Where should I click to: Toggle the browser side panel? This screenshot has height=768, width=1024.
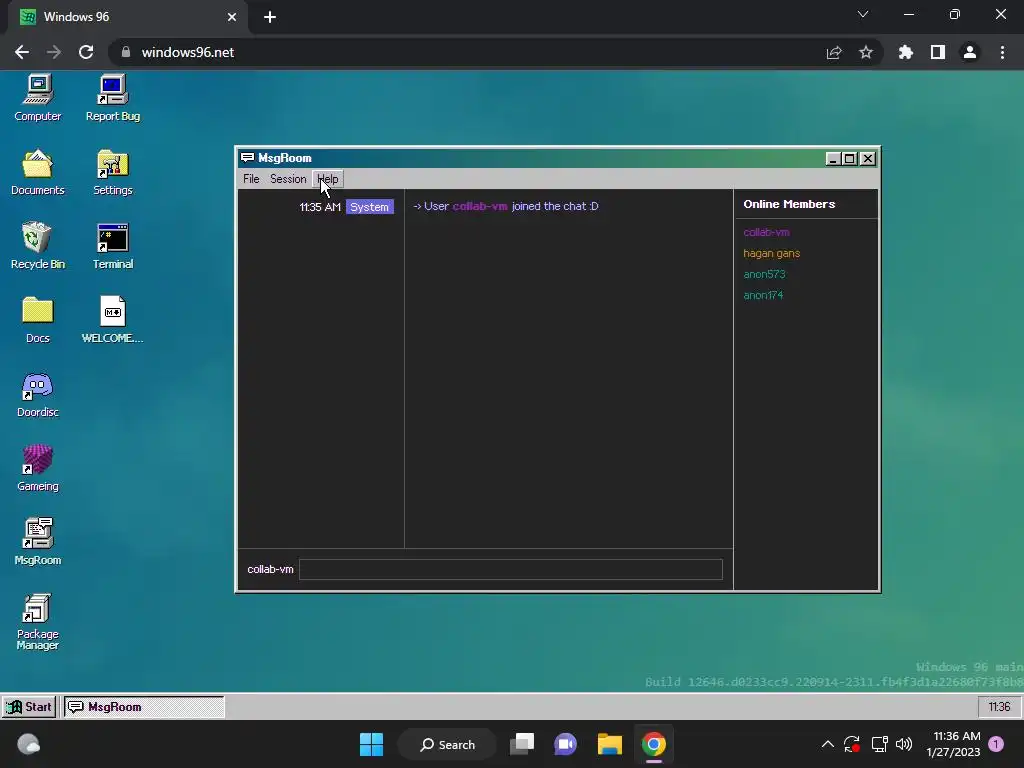pos(938,52)
